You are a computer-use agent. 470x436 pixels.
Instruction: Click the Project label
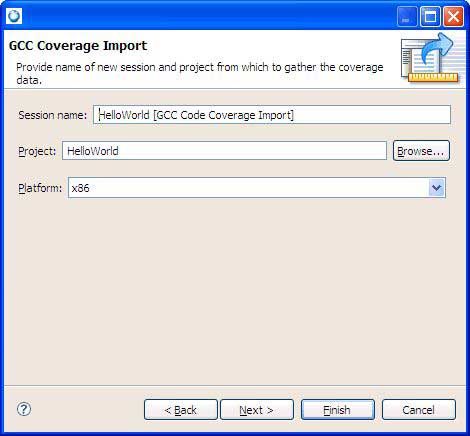[37, 151]
